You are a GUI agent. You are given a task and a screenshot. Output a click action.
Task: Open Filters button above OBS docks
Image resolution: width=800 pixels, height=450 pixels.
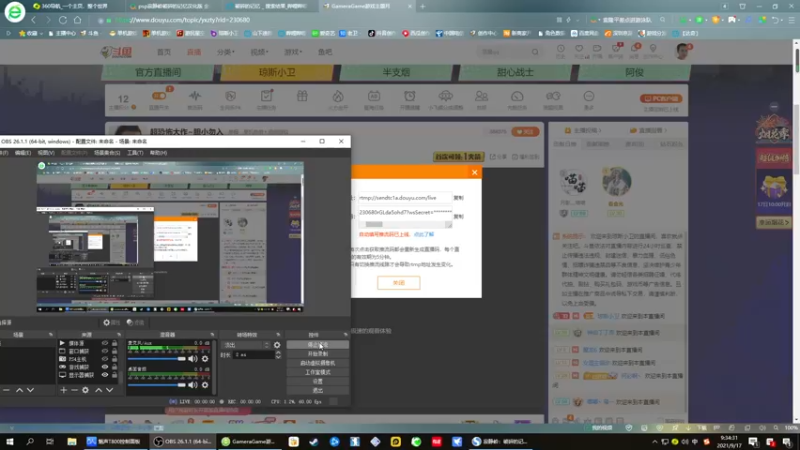click(x=135, y=322)
